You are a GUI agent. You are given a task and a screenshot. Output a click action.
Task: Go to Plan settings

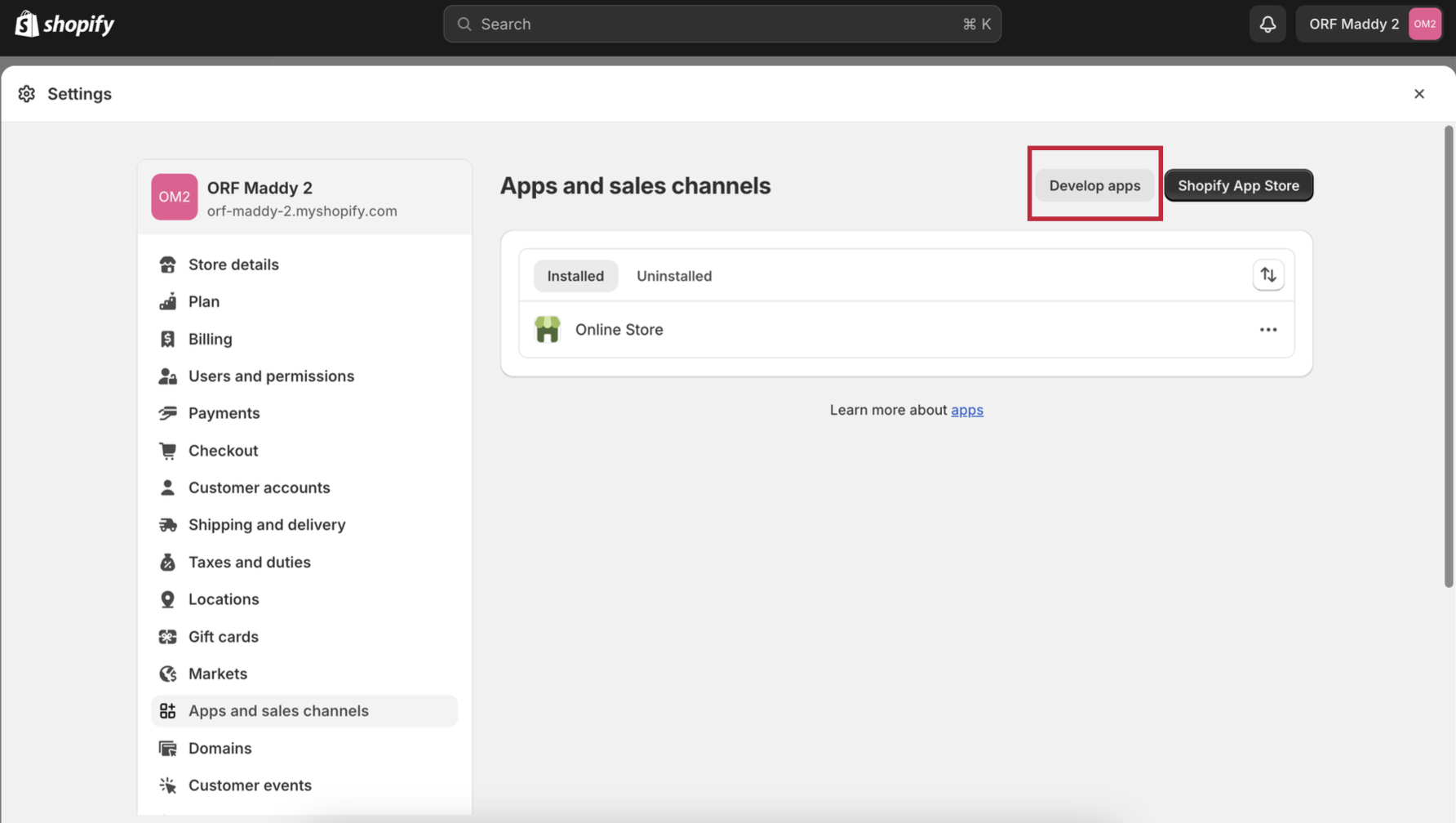click(x=304, y=301)
